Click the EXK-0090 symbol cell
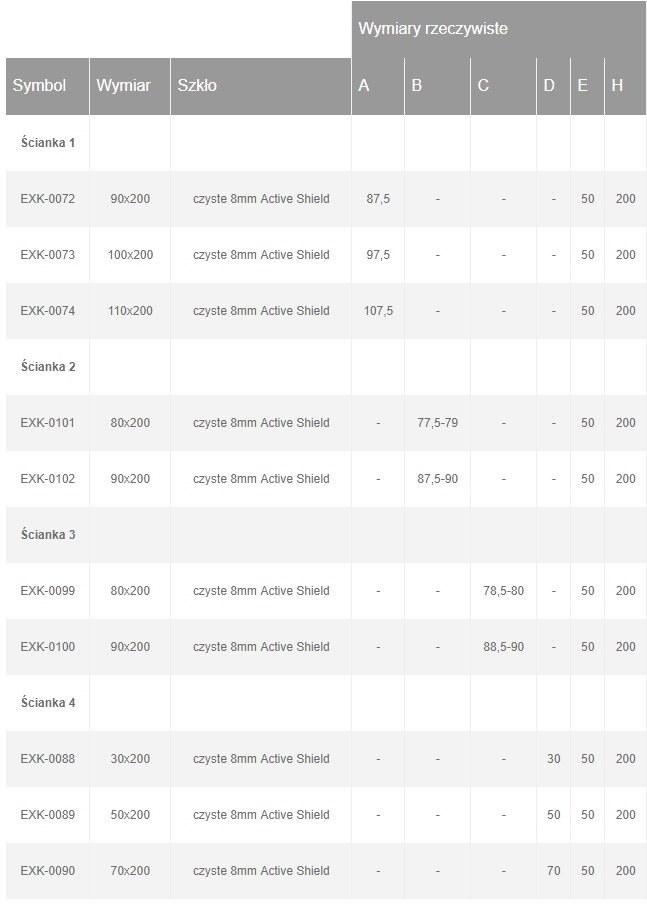Image resolution: width=647 pixels, height=906 pixels. point(48,871)
